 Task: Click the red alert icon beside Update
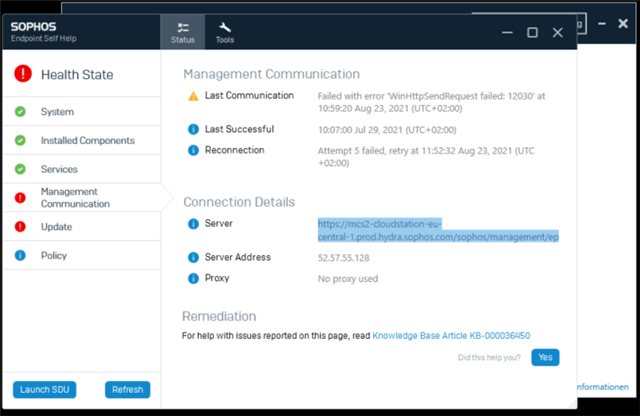pos(20,227)
